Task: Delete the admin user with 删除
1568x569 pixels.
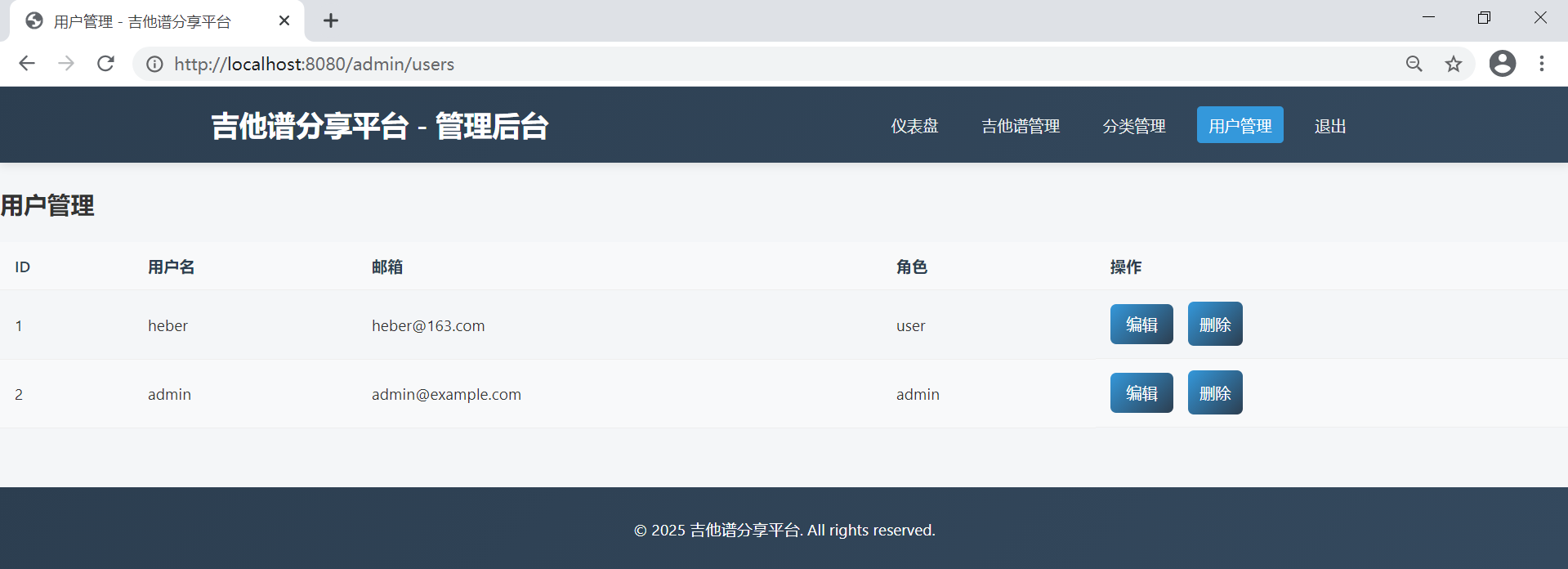Action: [1215, 393]
